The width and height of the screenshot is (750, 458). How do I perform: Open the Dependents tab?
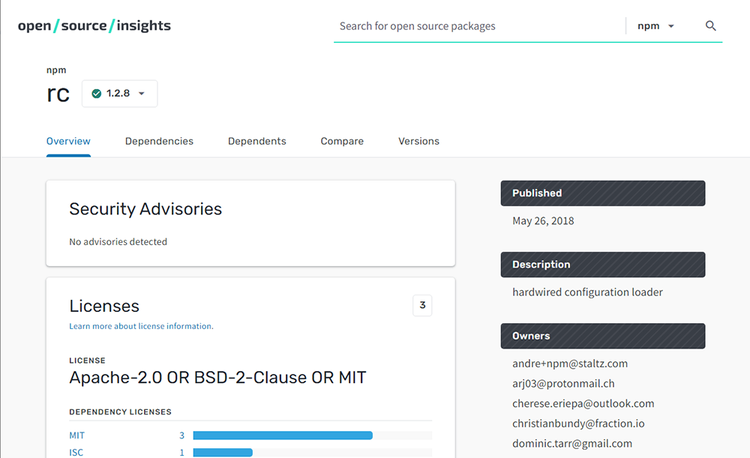pos(257,141)
